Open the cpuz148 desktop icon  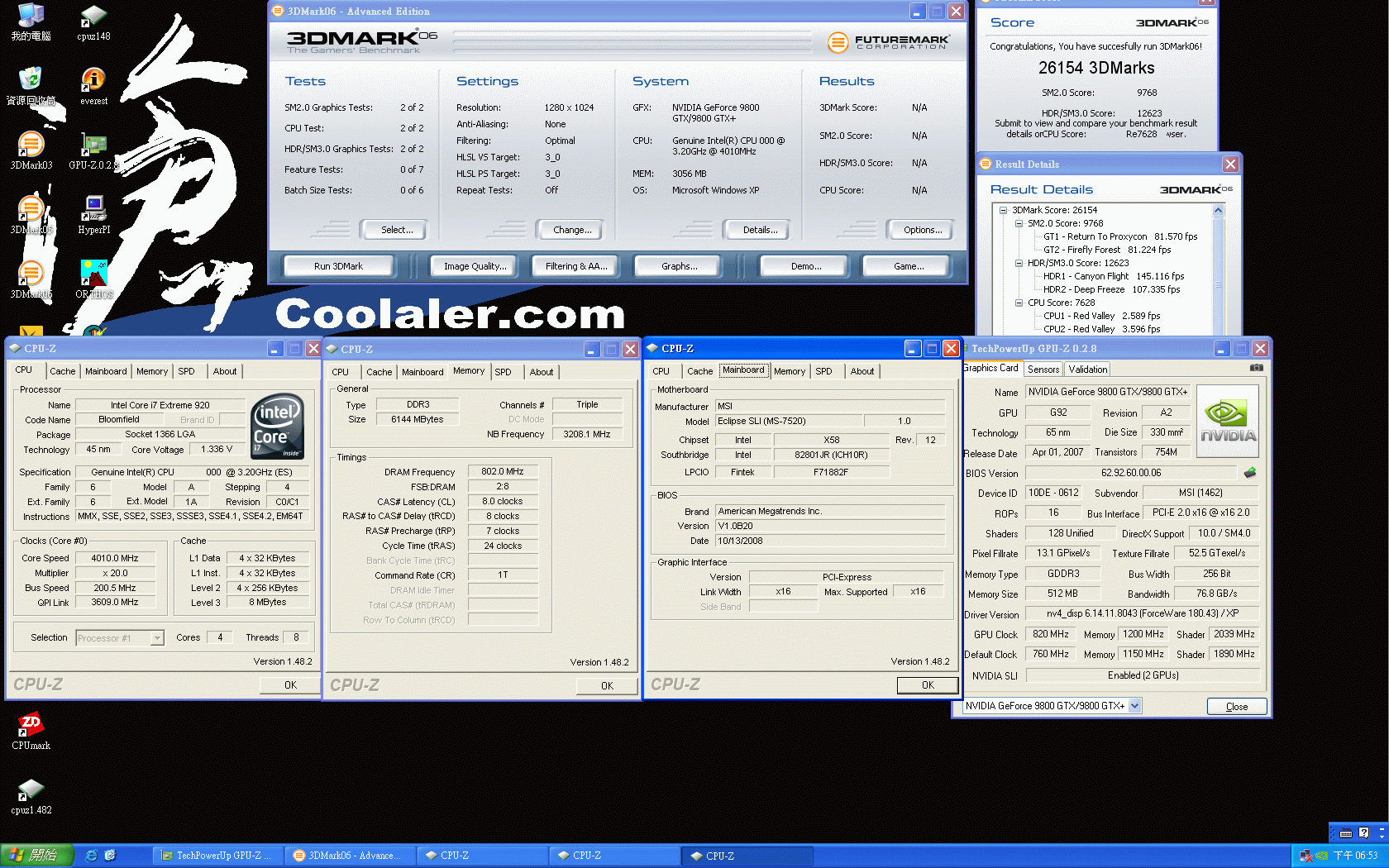(x=93, y=22)
